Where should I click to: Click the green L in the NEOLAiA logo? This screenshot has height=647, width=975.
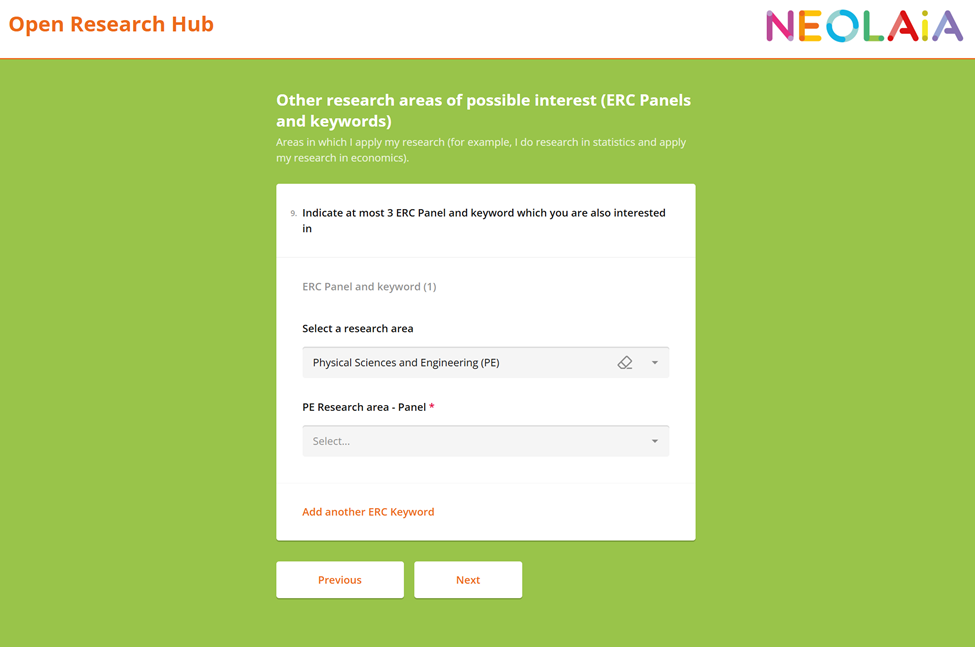coord(873,27)
